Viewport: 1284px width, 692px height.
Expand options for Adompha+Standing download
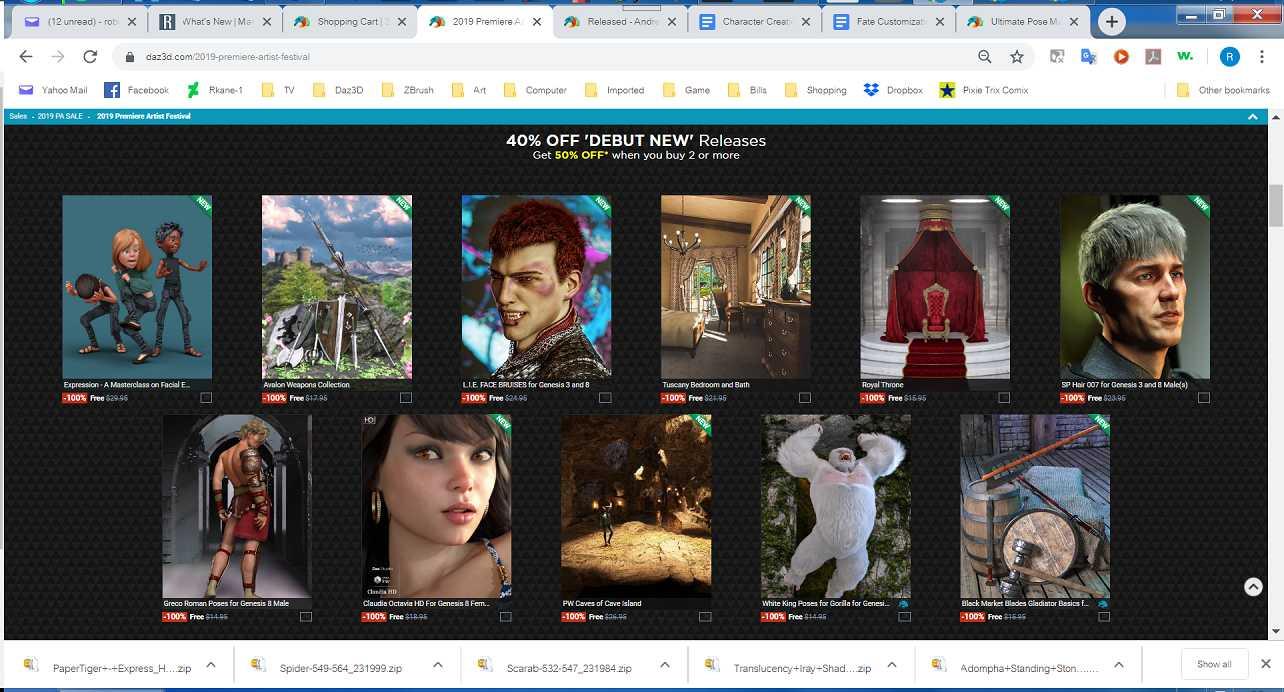pos(1119,665)
